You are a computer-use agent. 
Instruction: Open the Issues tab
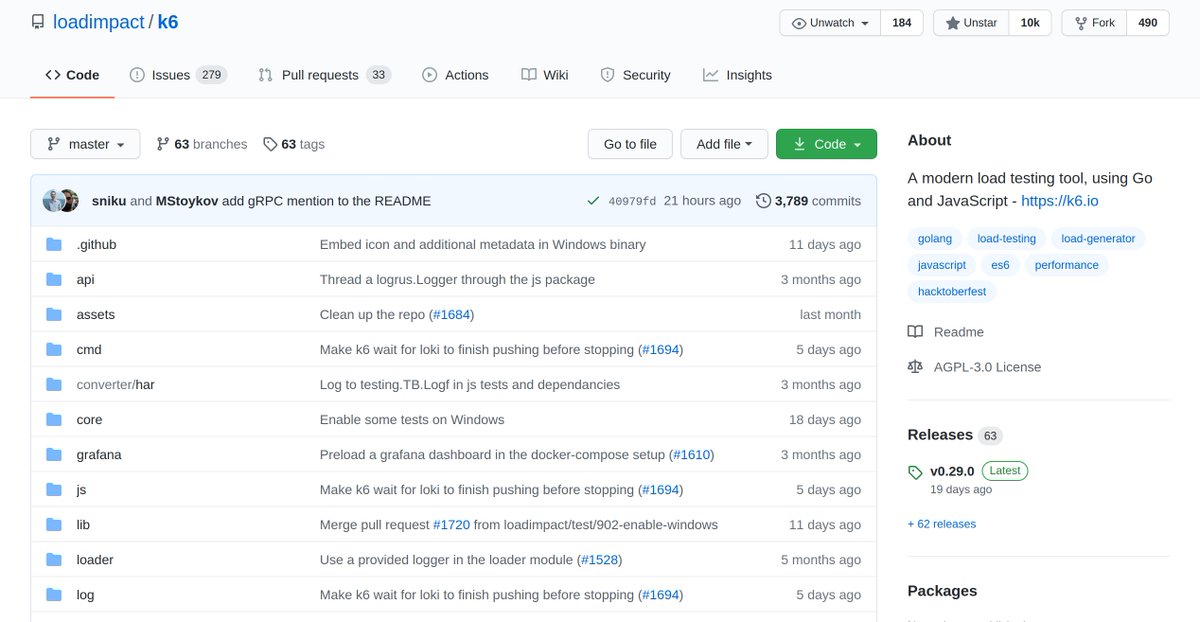[178, 75]
